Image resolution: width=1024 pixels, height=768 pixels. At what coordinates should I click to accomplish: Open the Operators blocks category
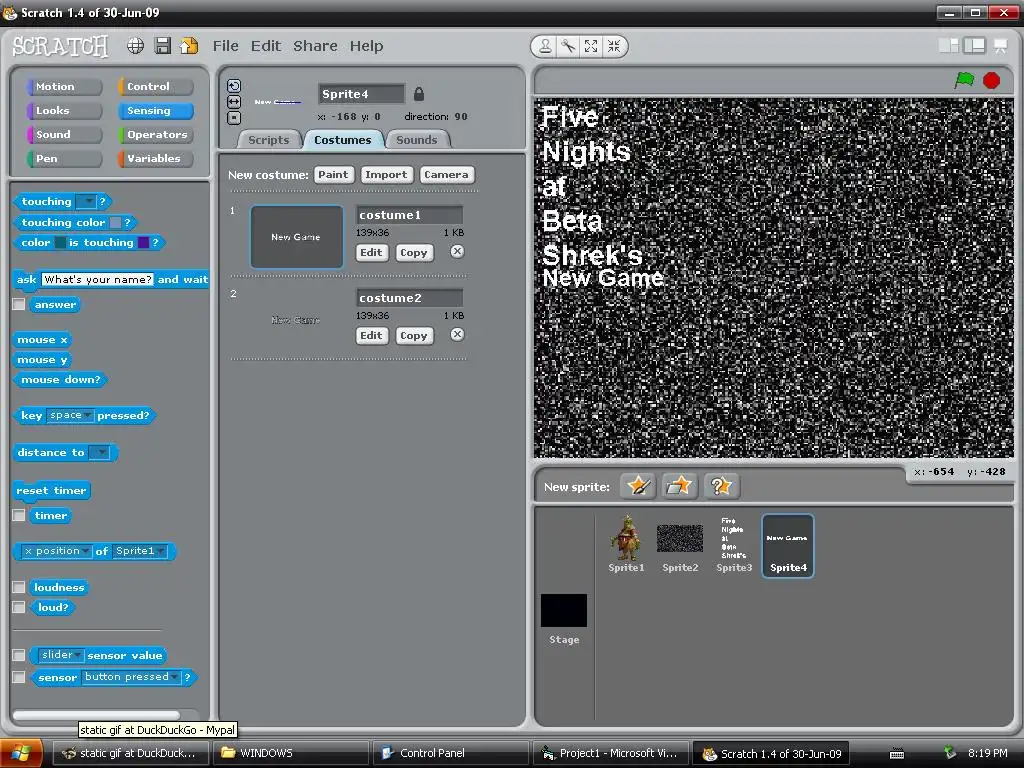coord(155,135)
